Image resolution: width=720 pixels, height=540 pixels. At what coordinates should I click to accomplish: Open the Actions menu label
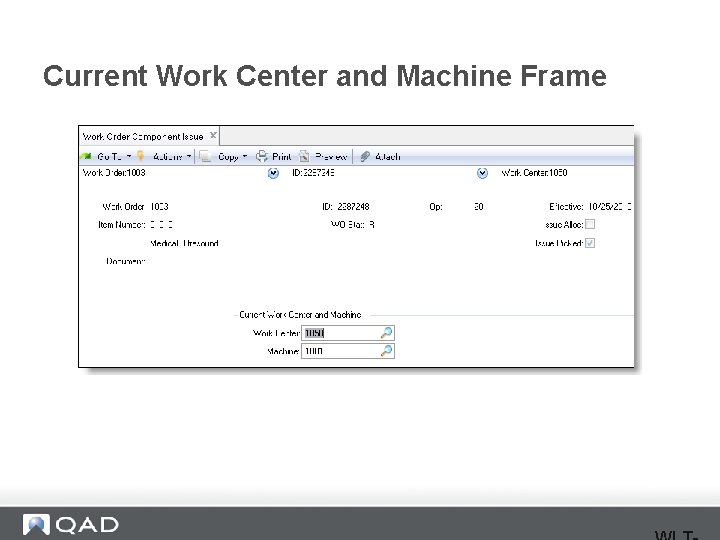click(x=168, y=157)
